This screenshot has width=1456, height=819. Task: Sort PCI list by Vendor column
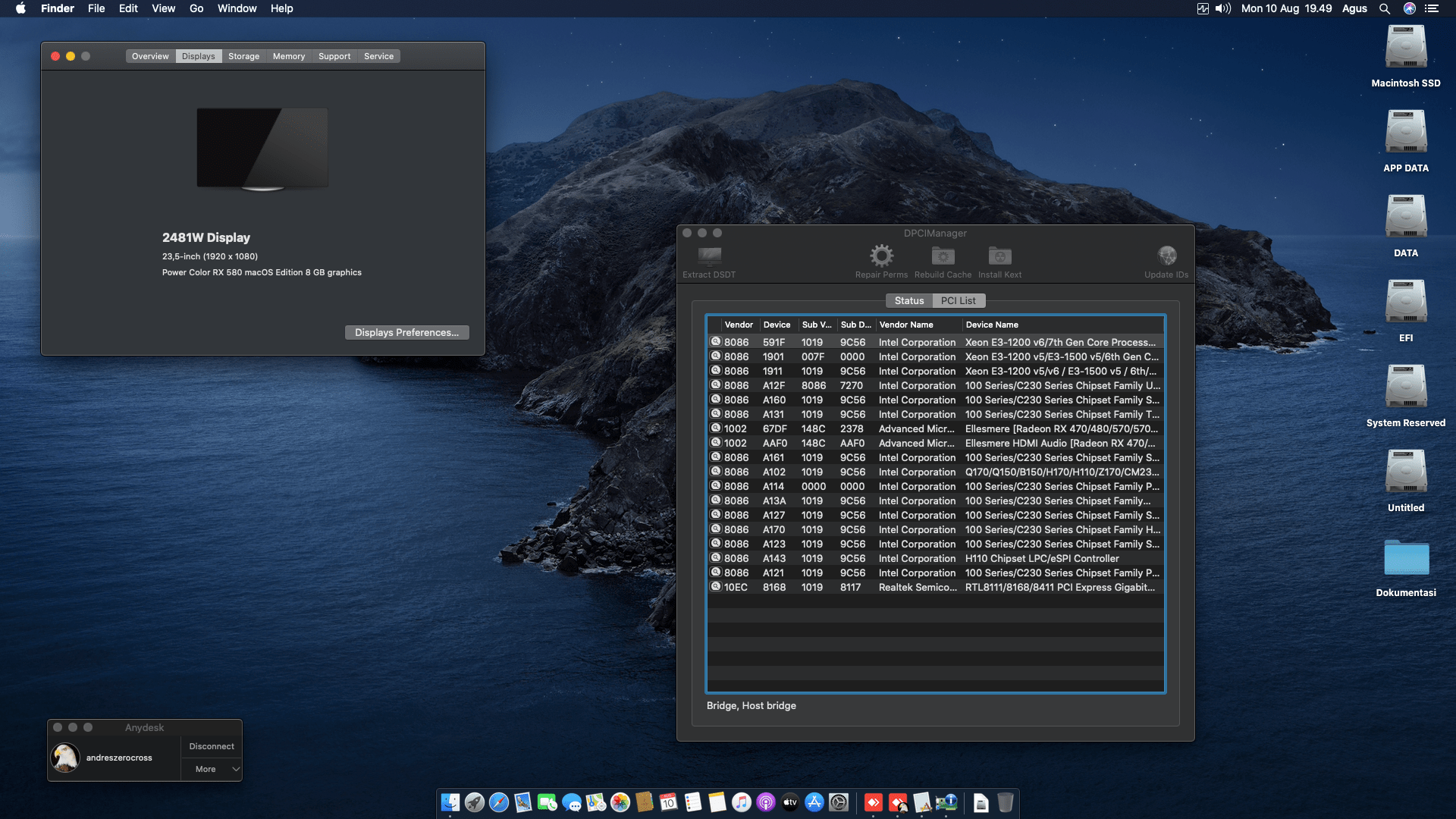(739, 325)
